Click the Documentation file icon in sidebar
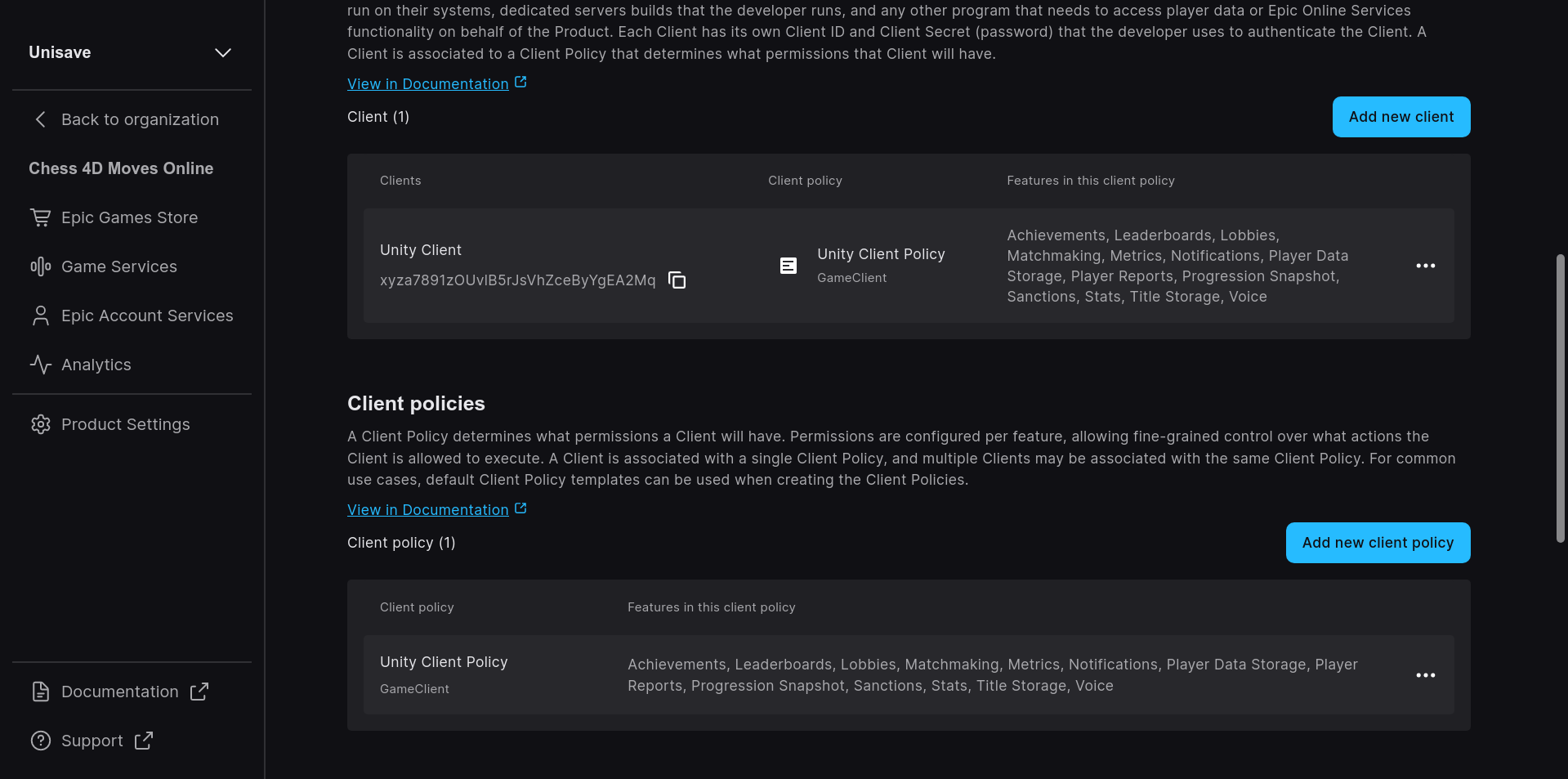1568x779 pixels. (40, 692)
